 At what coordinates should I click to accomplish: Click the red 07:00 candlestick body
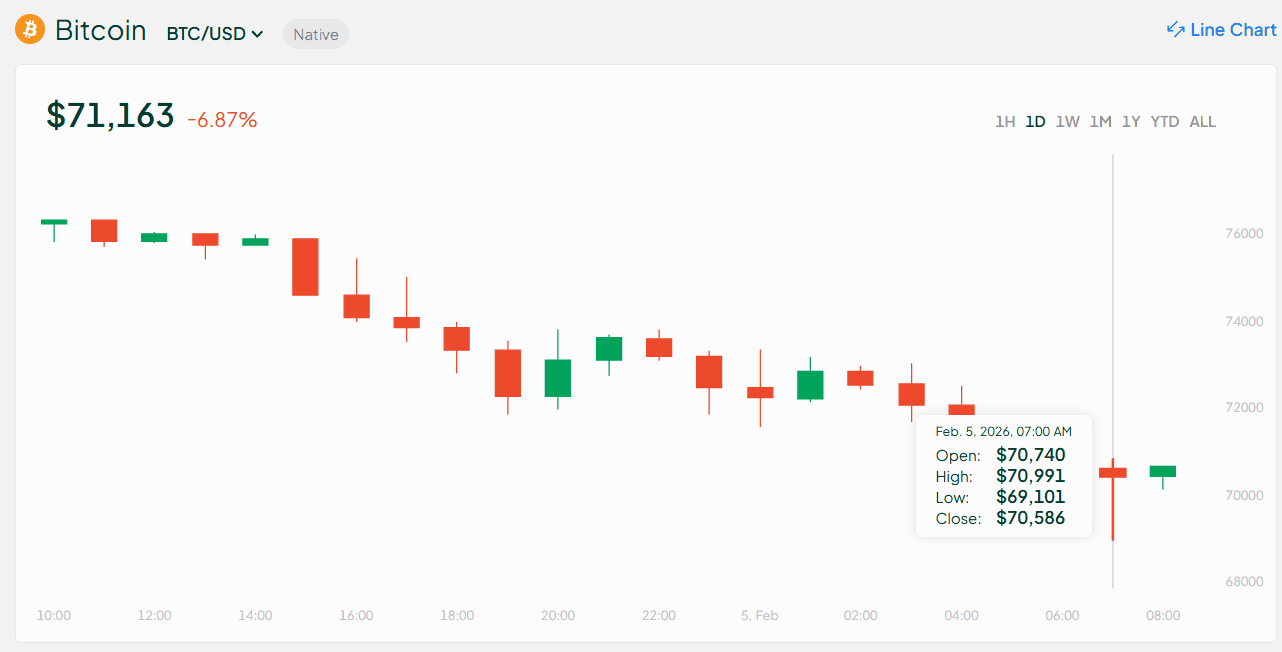1113,472
